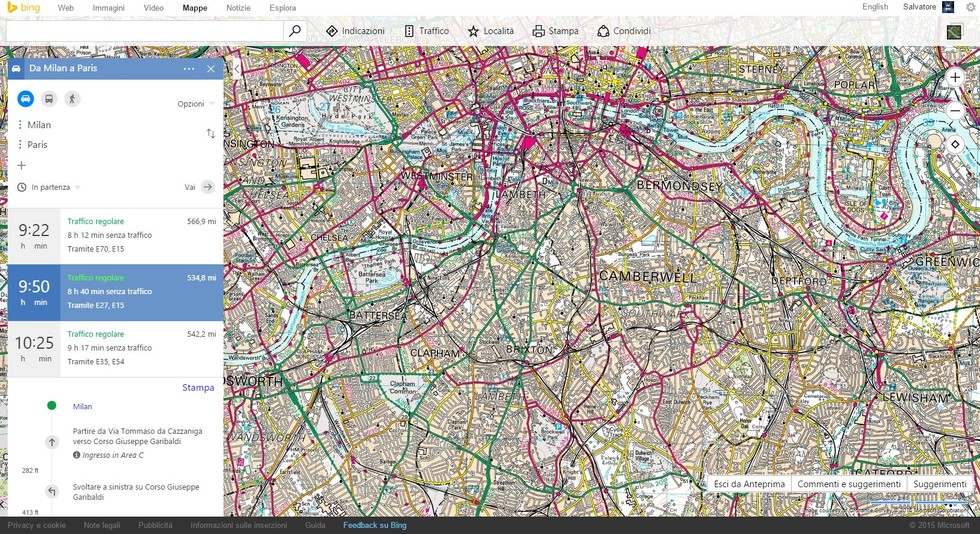Collapse the directions side panel
Viewport: 980px width, 534px height.
[237, 69]
